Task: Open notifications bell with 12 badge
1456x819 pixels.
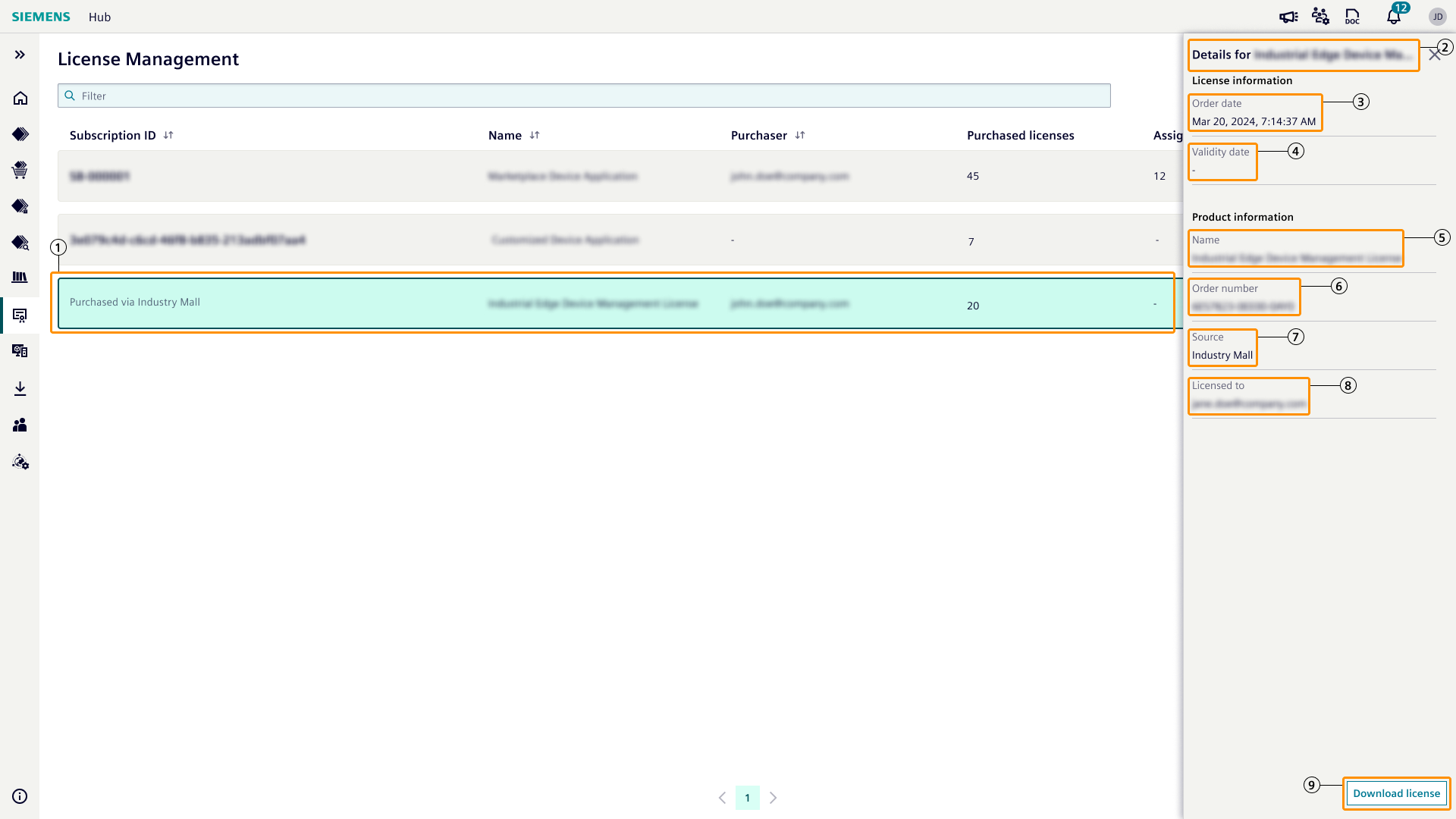Action: tap(1394, 15)
